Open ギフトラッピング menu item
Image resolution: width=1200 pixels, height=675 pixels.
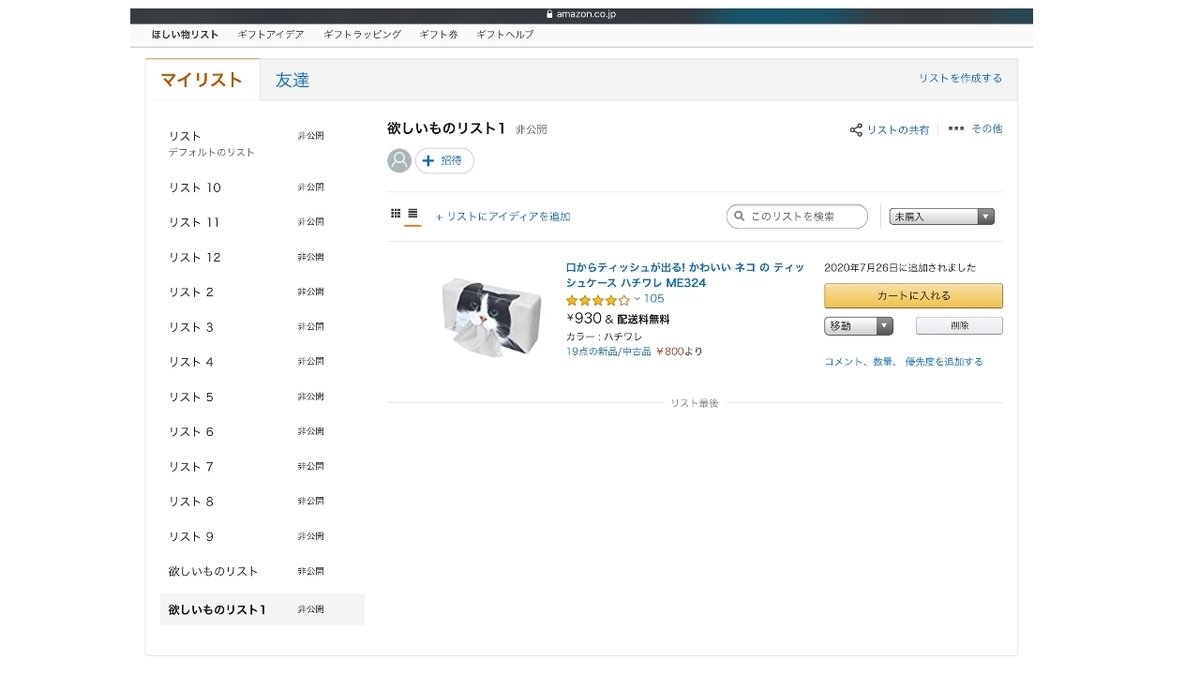[362, 34]
